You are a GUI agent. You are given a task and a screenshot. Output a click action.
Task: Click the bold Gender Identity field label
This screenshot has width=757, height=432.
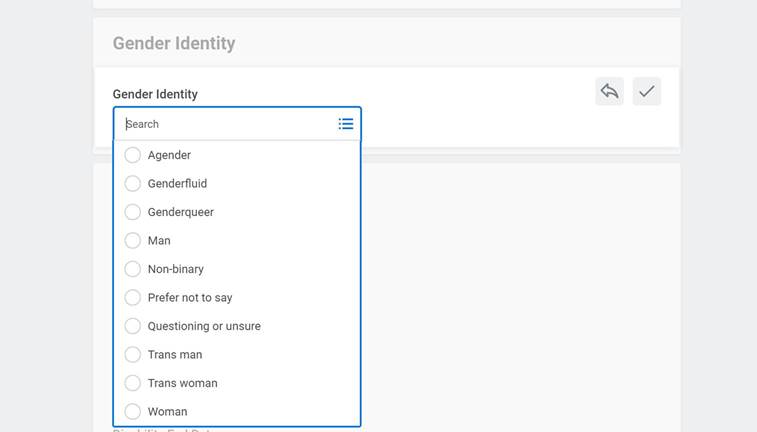point(155,94)
